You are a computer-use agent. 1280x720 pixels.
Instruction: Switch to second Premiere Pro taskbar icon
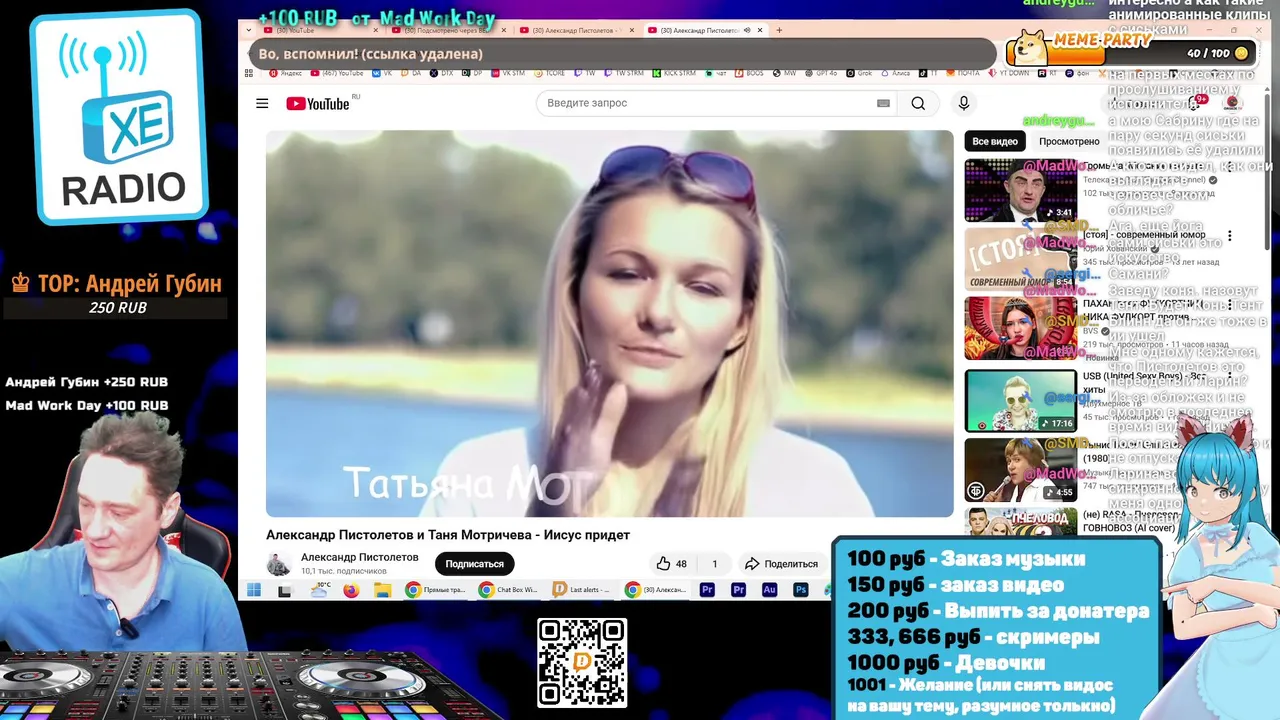(738, 590)
